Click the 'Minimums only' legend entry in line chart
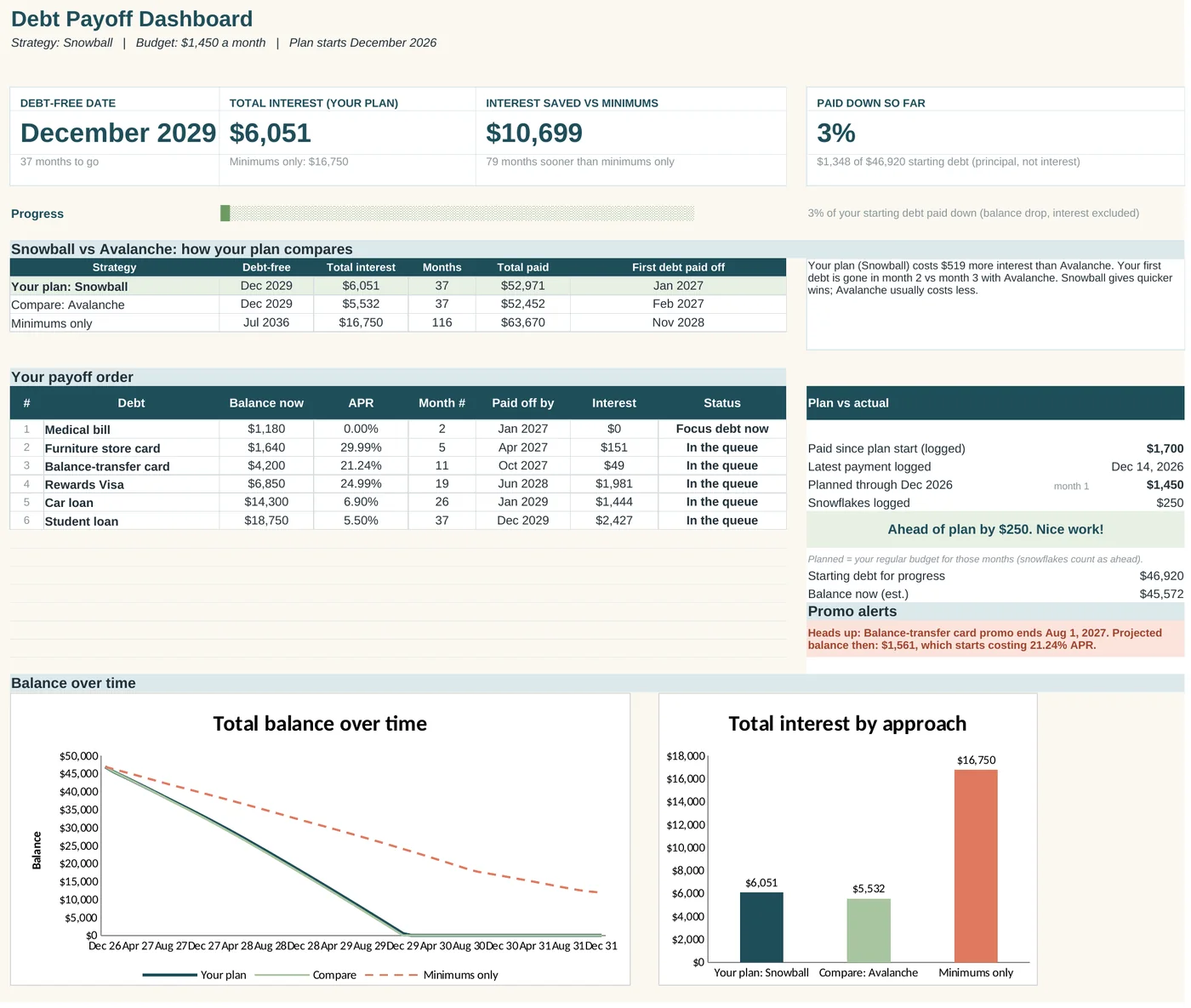 [x=431, y=975]
